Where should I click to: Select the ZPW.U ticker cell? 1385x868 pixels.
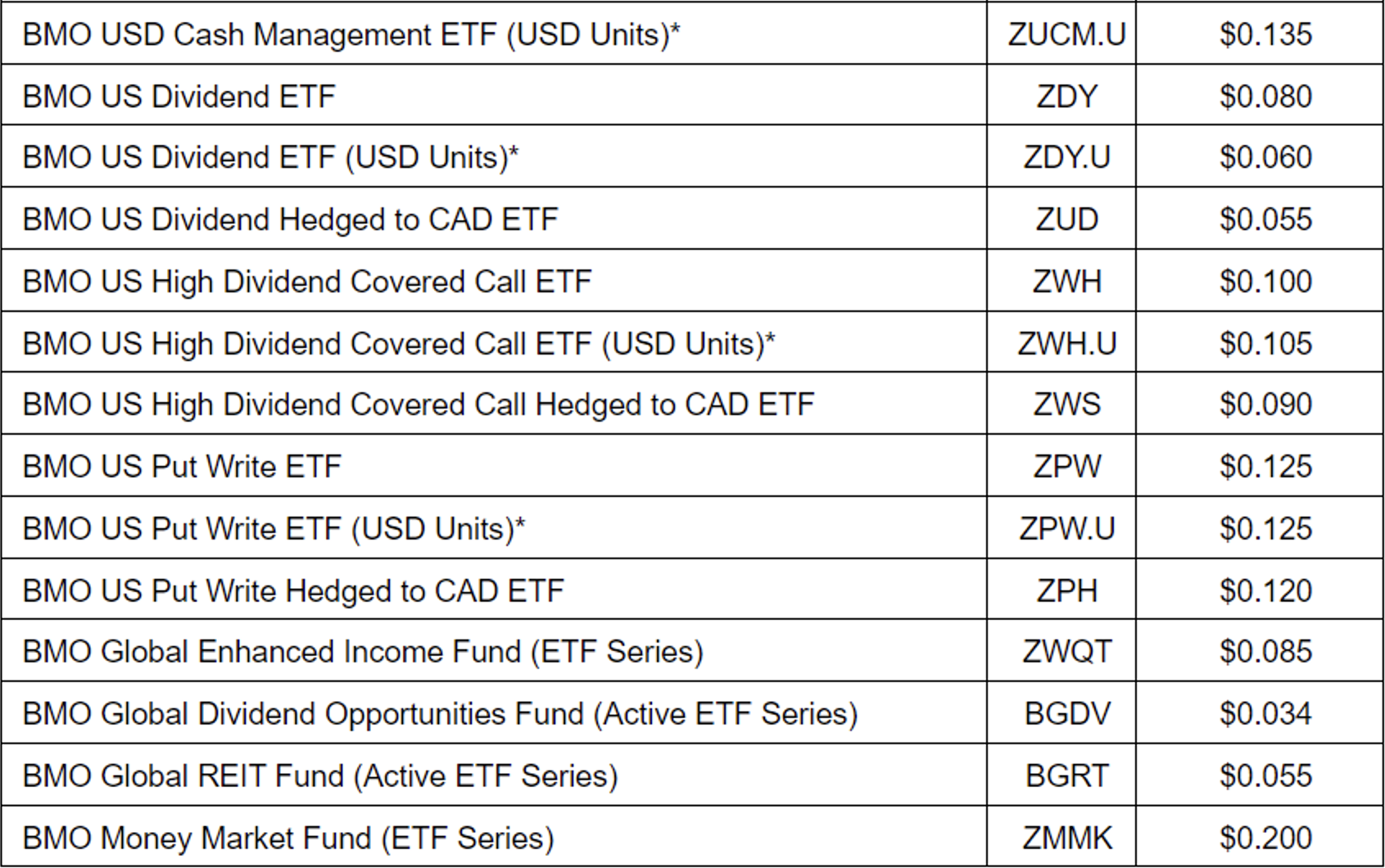1066,529
